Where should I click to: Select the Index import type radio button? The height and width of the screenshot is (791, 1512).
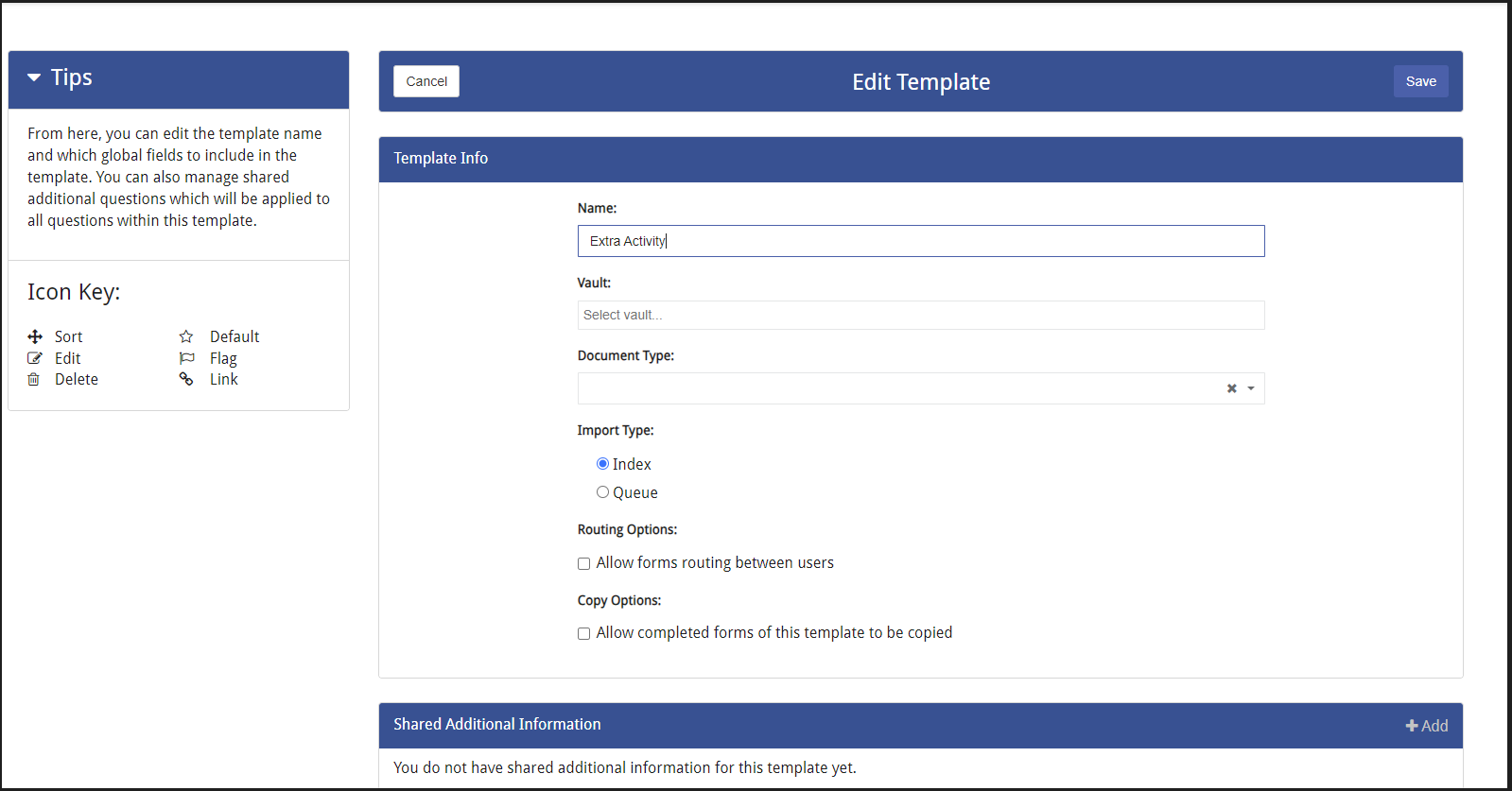click(602, 464)
